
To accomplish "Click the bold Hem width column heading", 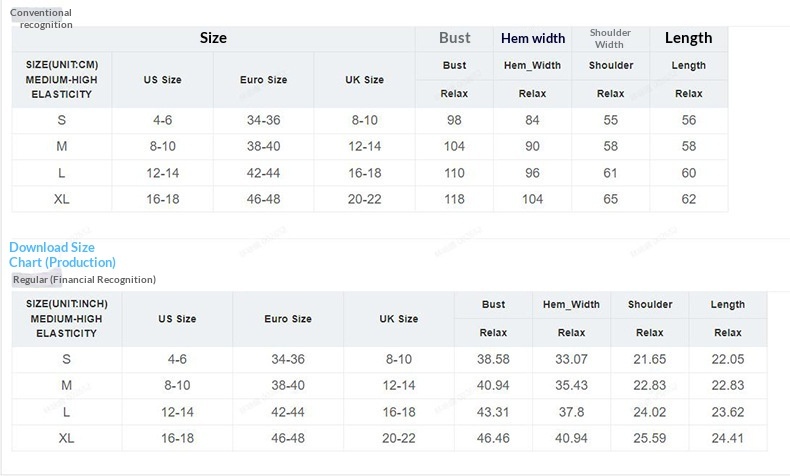I will pos(533,39).
